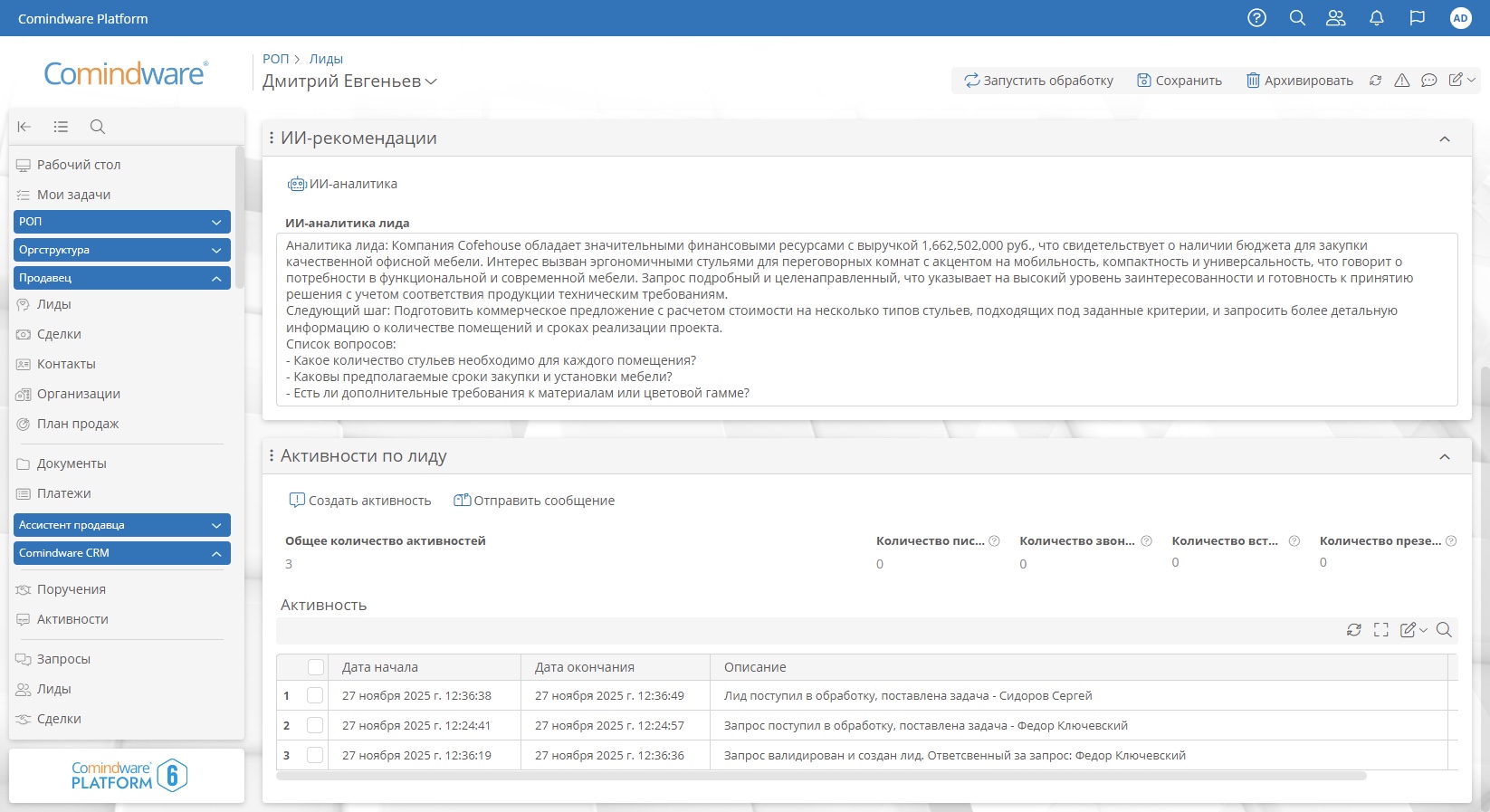Open Поручения in sidebar

tap(71, 589)
